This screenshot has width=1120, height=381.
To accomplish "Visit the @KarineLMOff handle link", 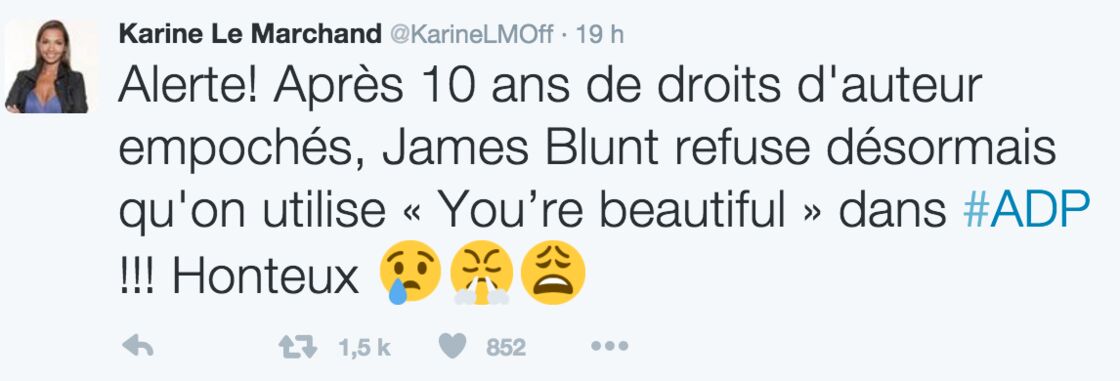I will 471,34.
